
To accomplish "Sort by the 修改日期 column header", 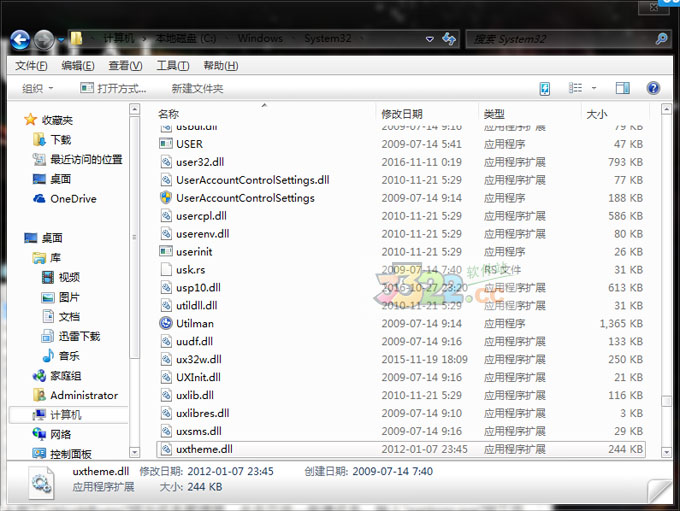I will click(402, 114).
